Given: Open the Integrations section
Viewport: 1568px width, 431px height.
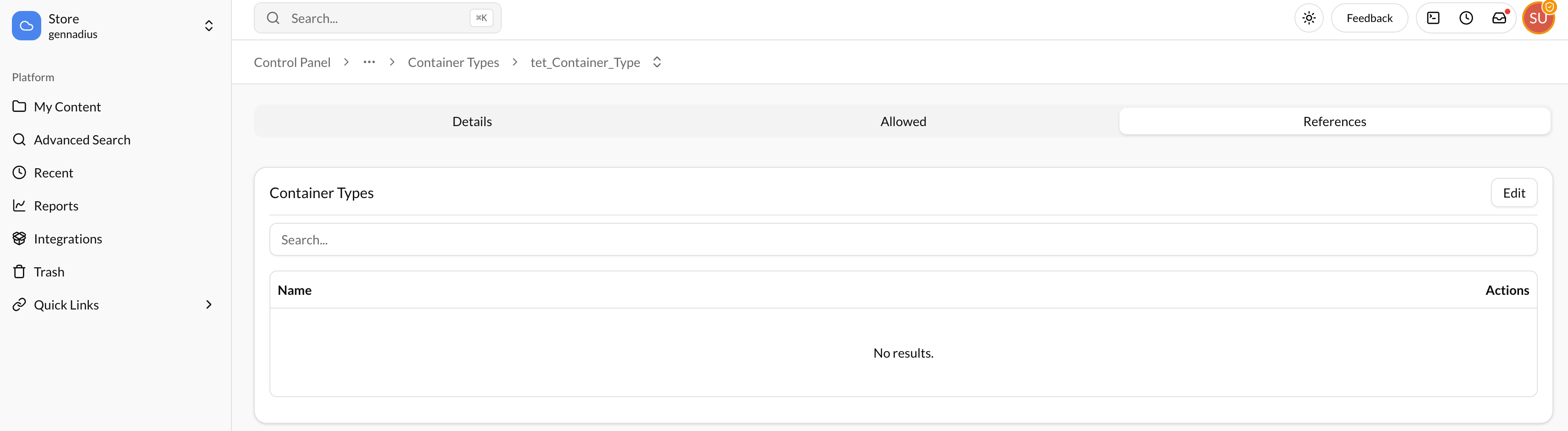Looking at the screenshot, I should (68, 238).
